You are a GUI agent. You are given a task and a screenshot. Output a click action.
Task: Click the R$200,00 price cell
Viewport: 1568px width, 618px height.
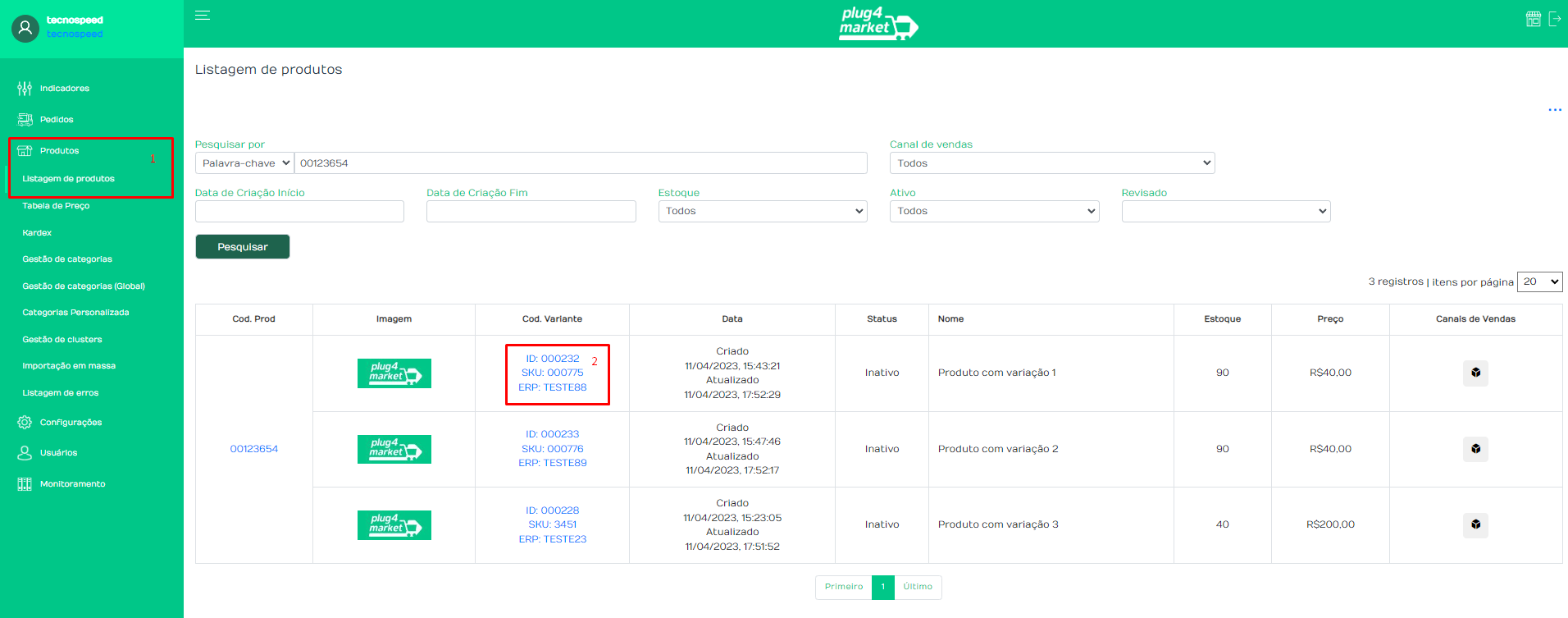coord(1330,524)
